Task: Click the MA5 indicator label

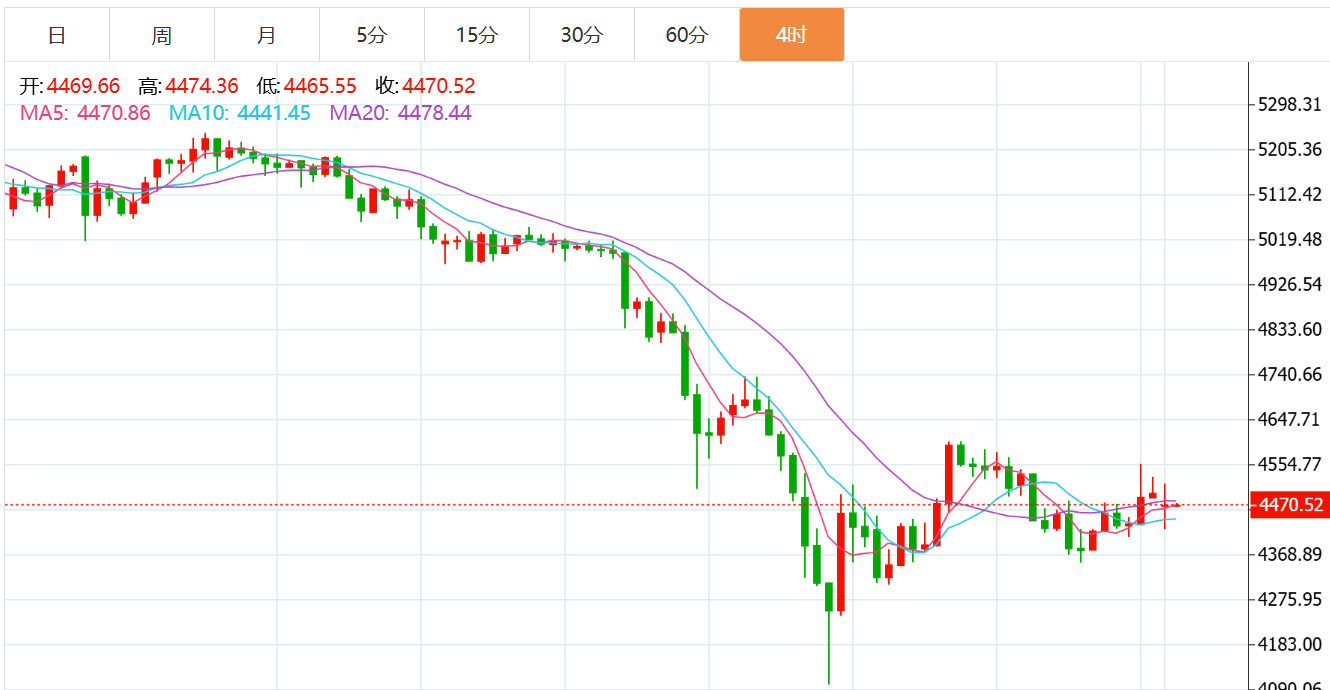Action: click(x=85, y=113)
